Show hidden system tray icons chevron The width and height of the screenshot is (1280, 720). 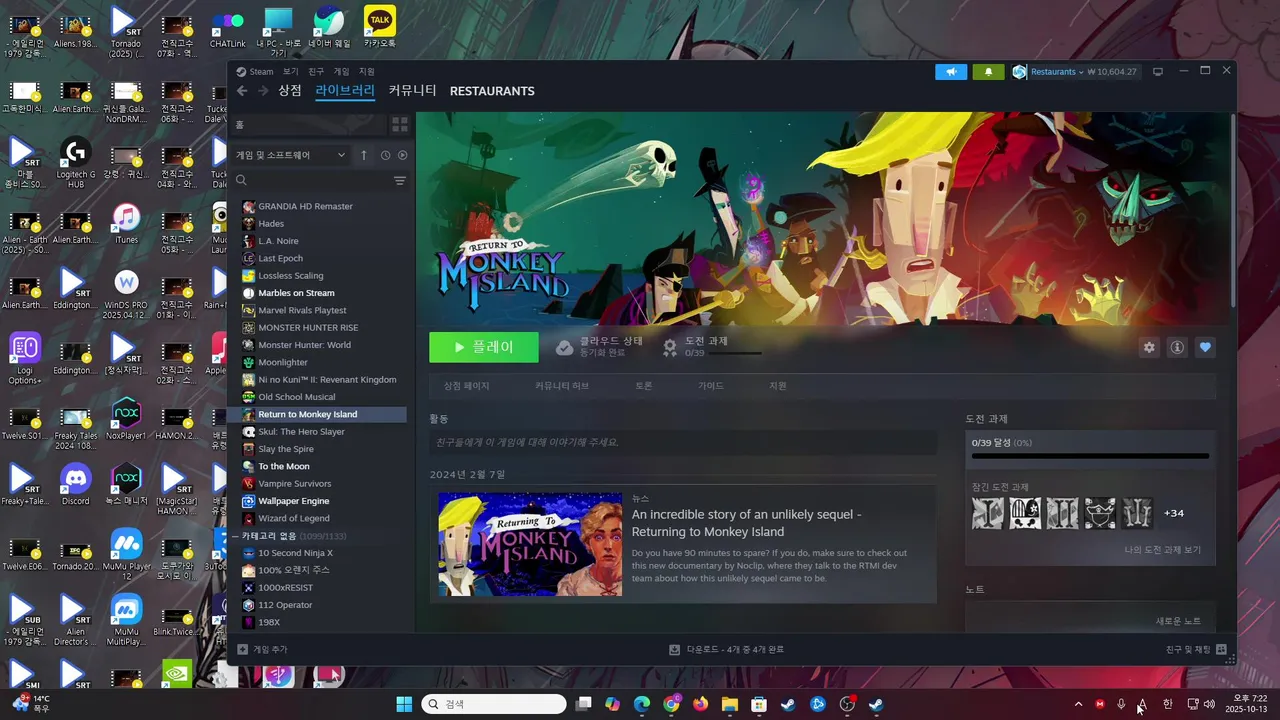tap(1078, 704)
